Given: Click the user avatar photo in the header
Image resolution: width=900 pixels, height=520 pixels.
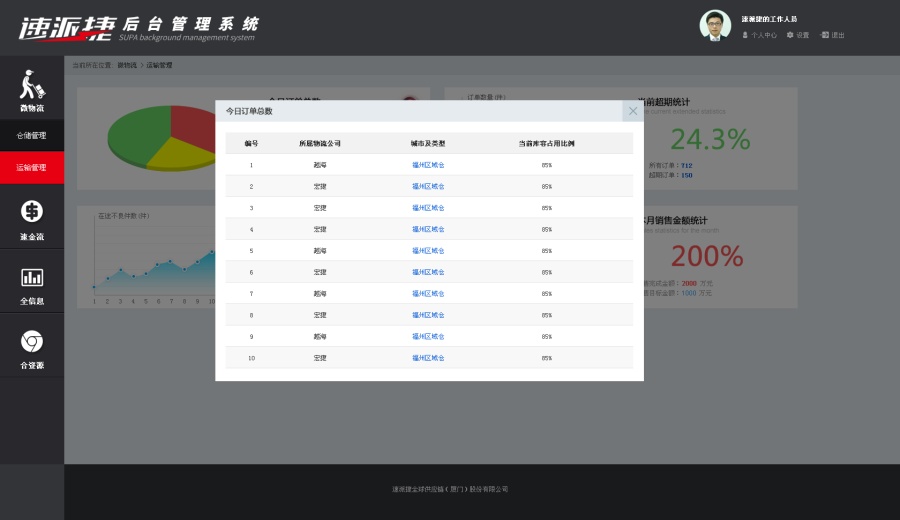Looking at the screenshot, I should (x=715, y=26).
